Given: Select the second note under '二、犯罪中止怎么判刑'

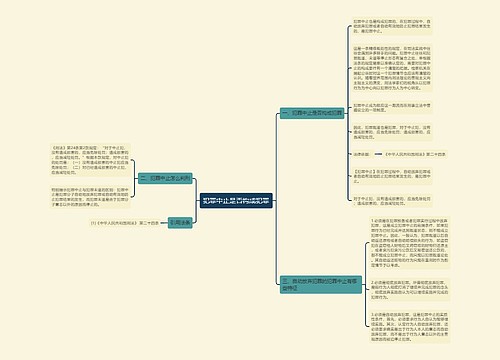Looking at the screenshot, I should (90, 197).
